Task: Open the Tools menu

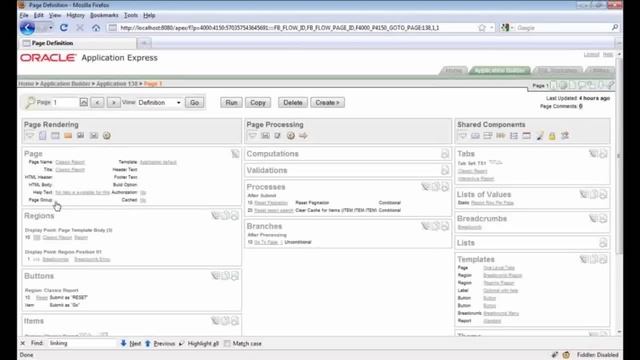Action: click(x=131, y=15)
